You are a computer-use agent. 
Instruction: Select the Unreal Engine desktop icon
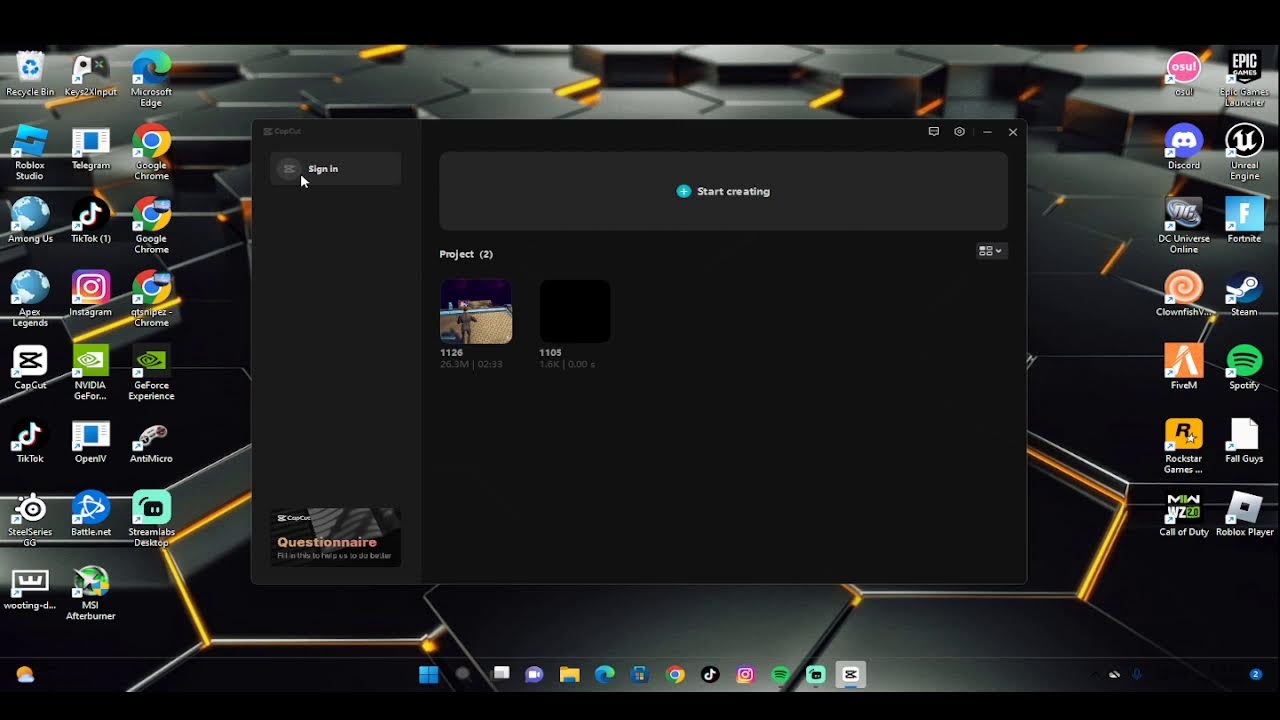pos(1244,153)
